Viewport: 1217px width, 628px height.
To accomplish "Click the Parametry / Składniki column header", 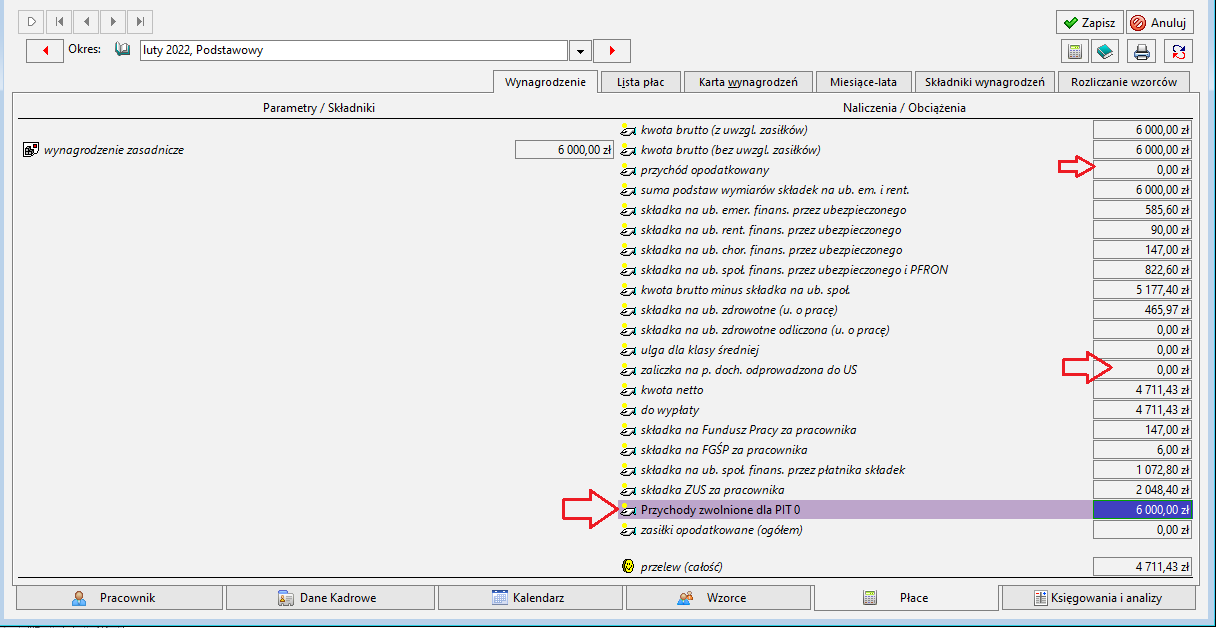I will coord(318,107).
